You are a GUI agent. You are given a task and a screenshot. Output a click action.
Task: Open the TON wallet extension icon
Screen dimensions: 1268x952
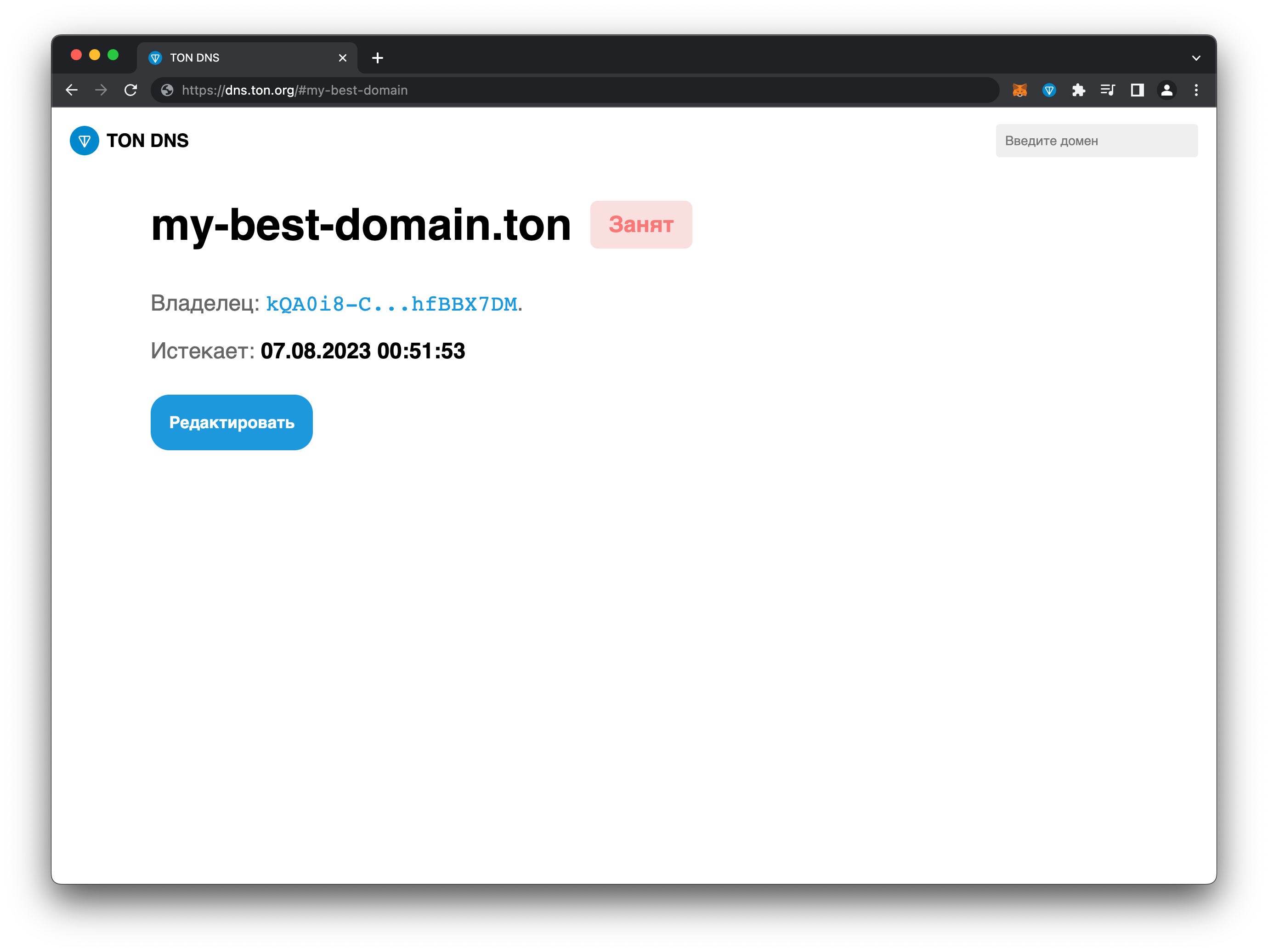point(1049,90)
